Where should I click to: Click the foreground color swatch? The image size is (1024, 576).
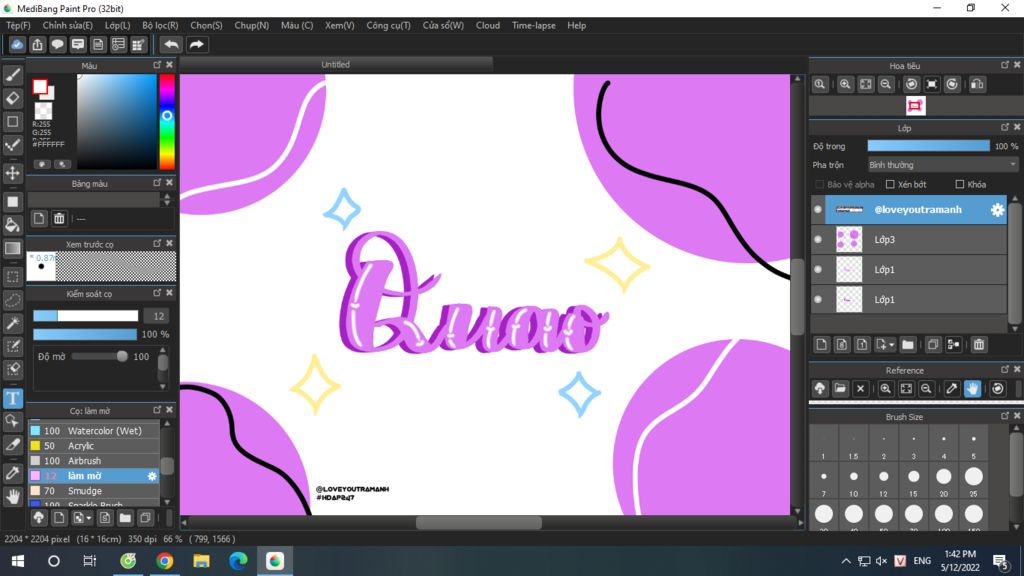click(40, 86)
